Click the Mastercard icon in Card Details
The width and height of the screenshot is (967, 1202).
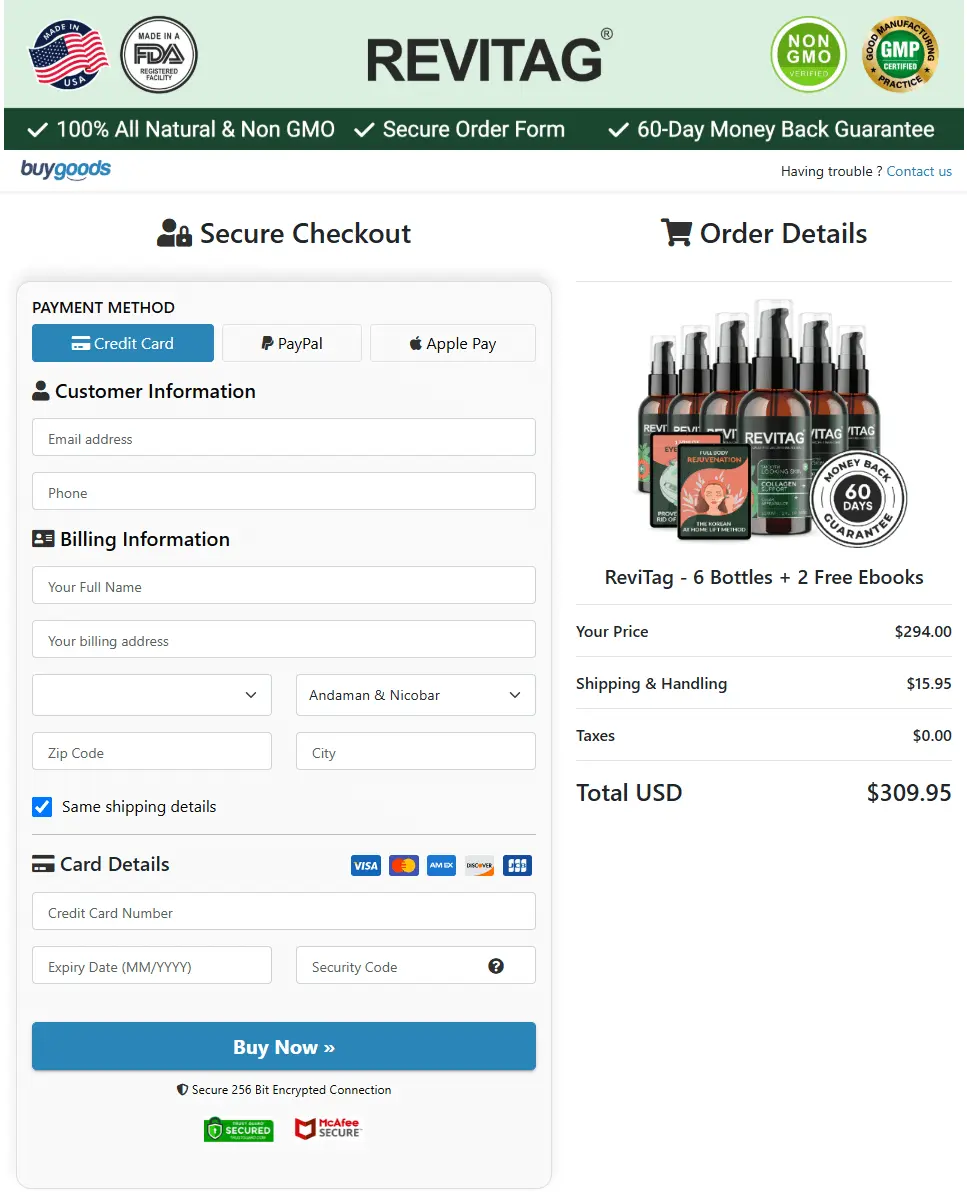pyautogui.click(x=403, y=865)
